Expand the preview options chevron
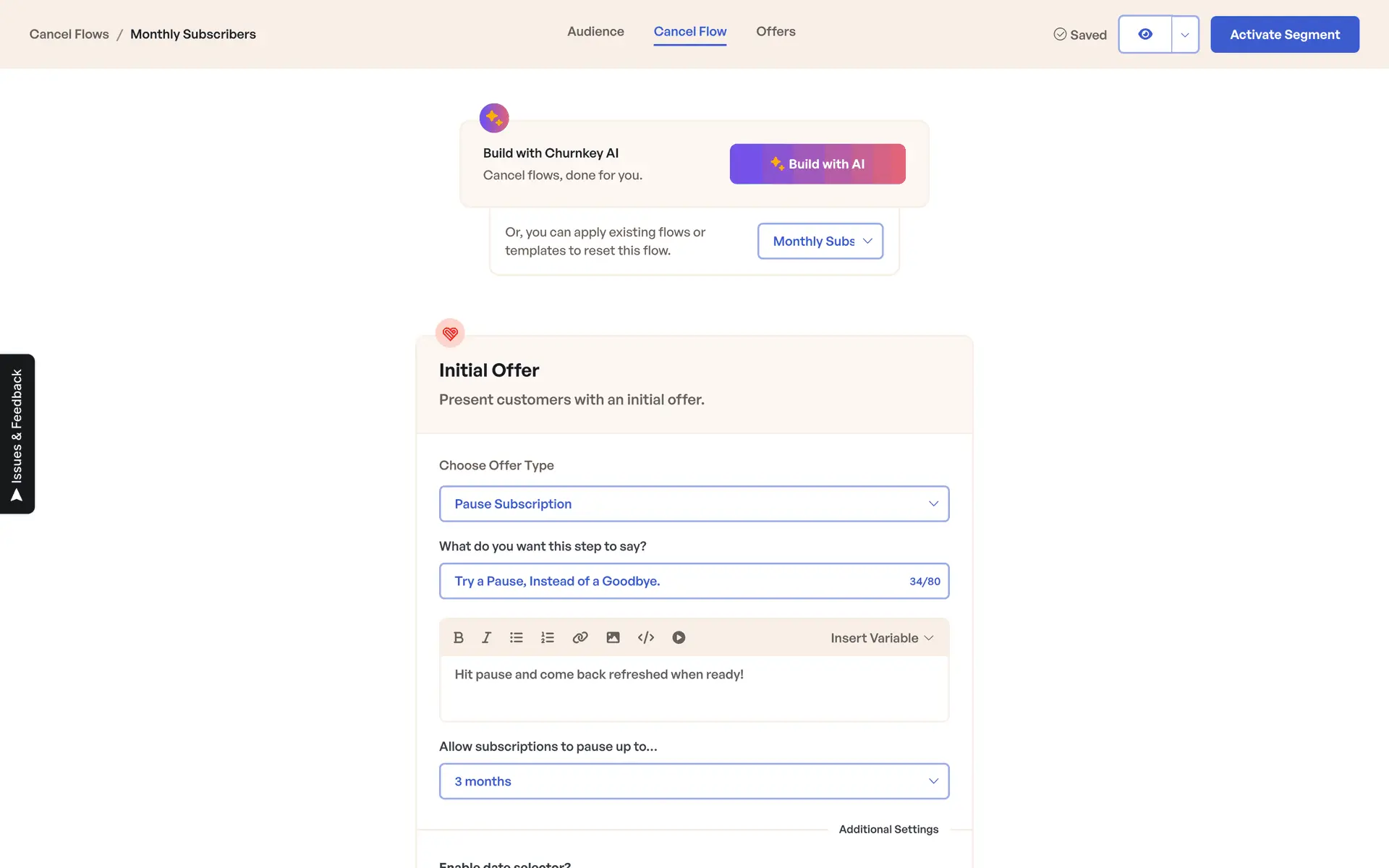This screenshot has width=1389, height=868. click(1185, 34)
